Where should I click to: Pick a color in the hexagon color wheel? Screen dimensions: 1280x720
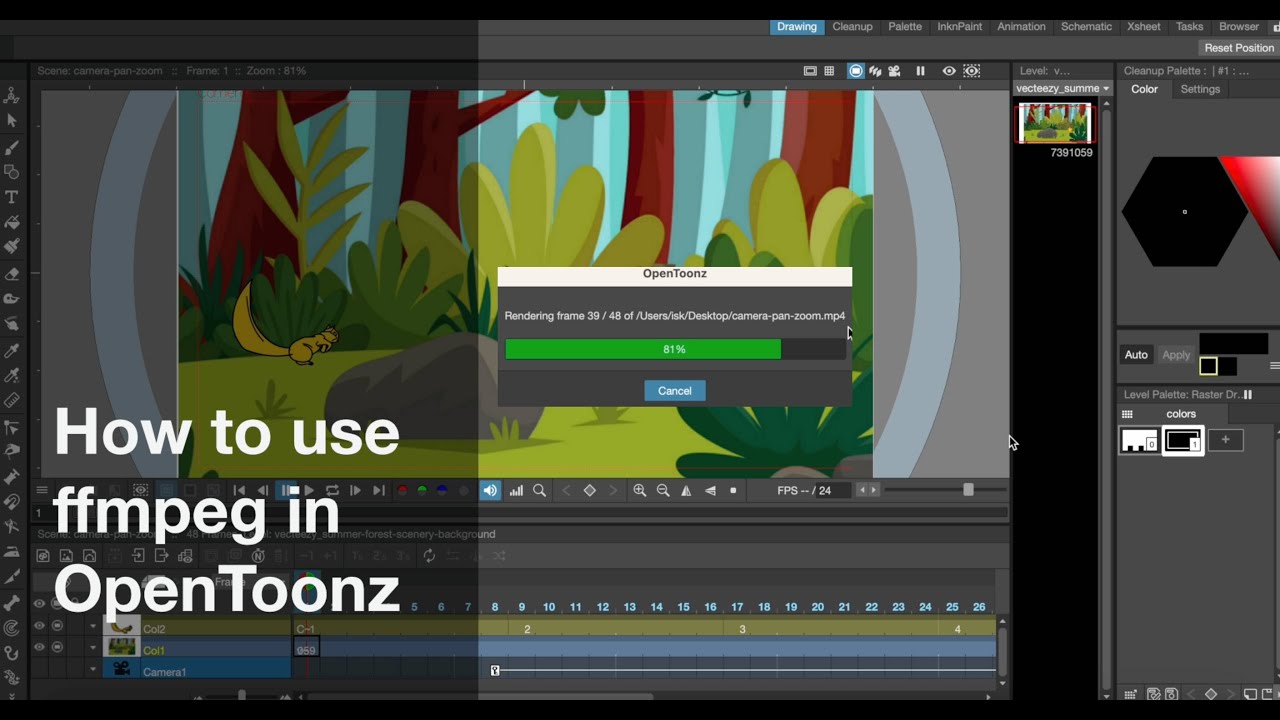1185,212
